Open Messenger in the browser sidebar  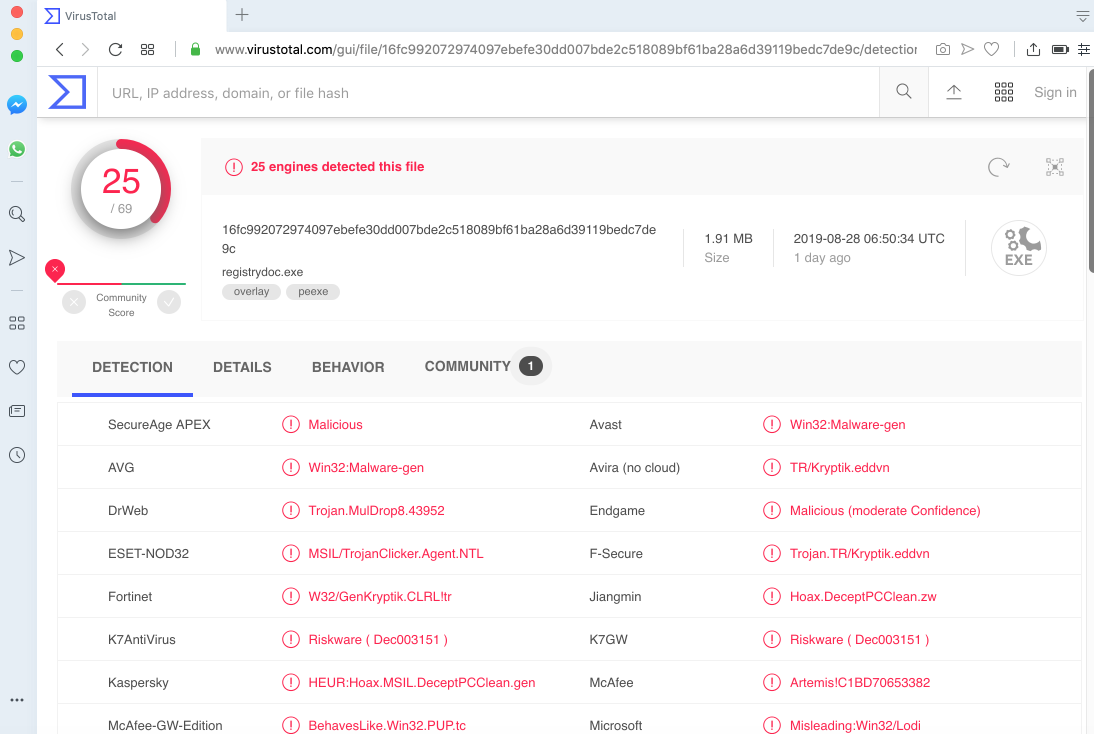(17, 104)
